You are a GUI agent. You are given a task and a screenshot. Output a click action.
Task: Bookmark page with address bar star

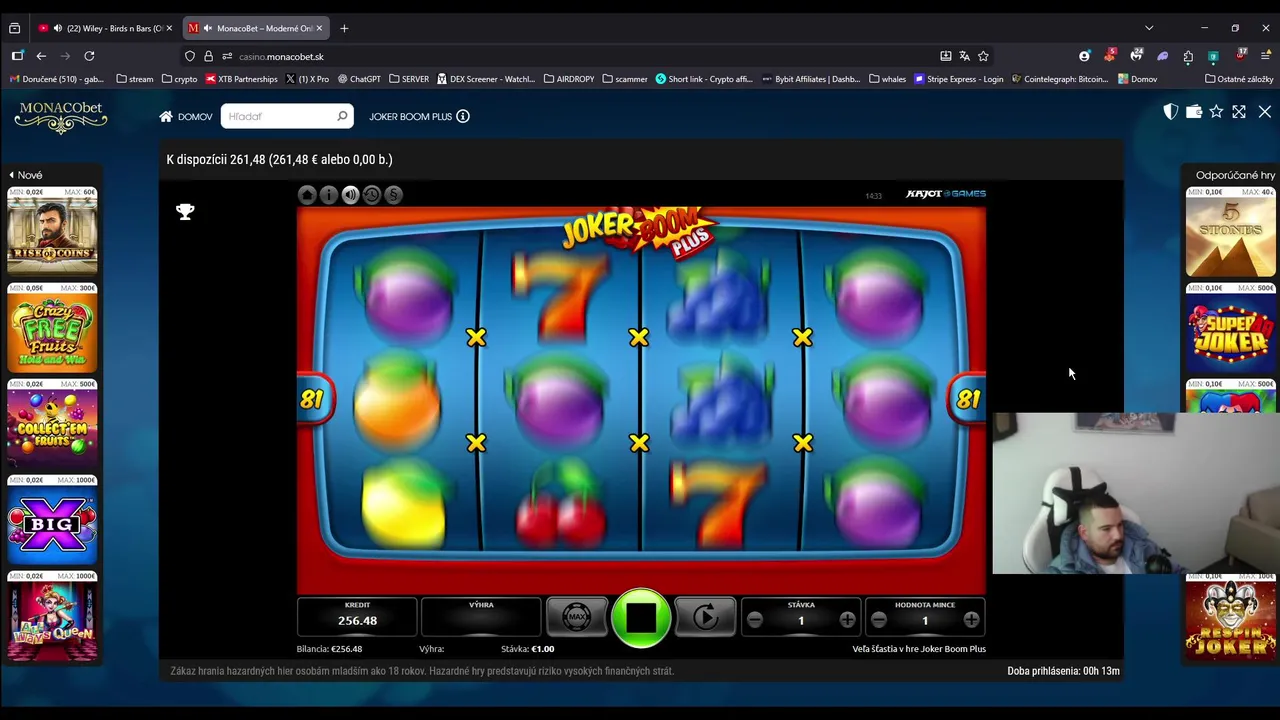coord(983,56)
